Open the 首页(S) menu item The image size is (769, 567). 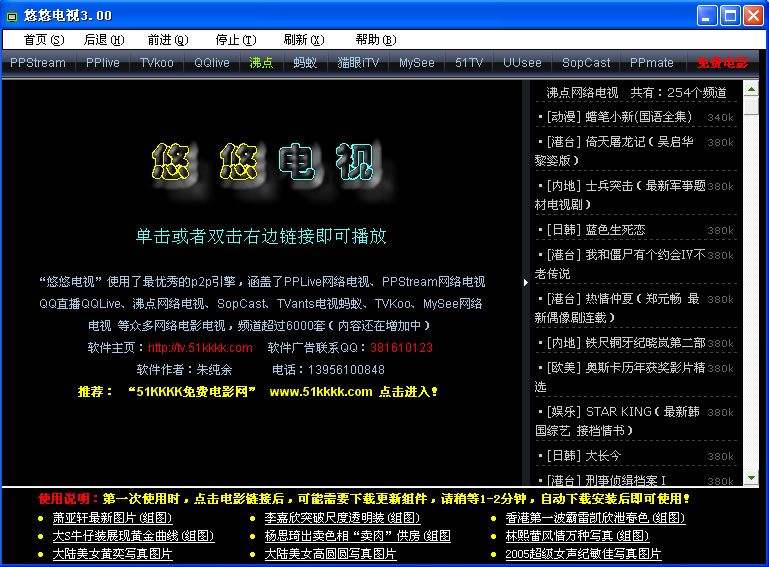tap(43, 40)
